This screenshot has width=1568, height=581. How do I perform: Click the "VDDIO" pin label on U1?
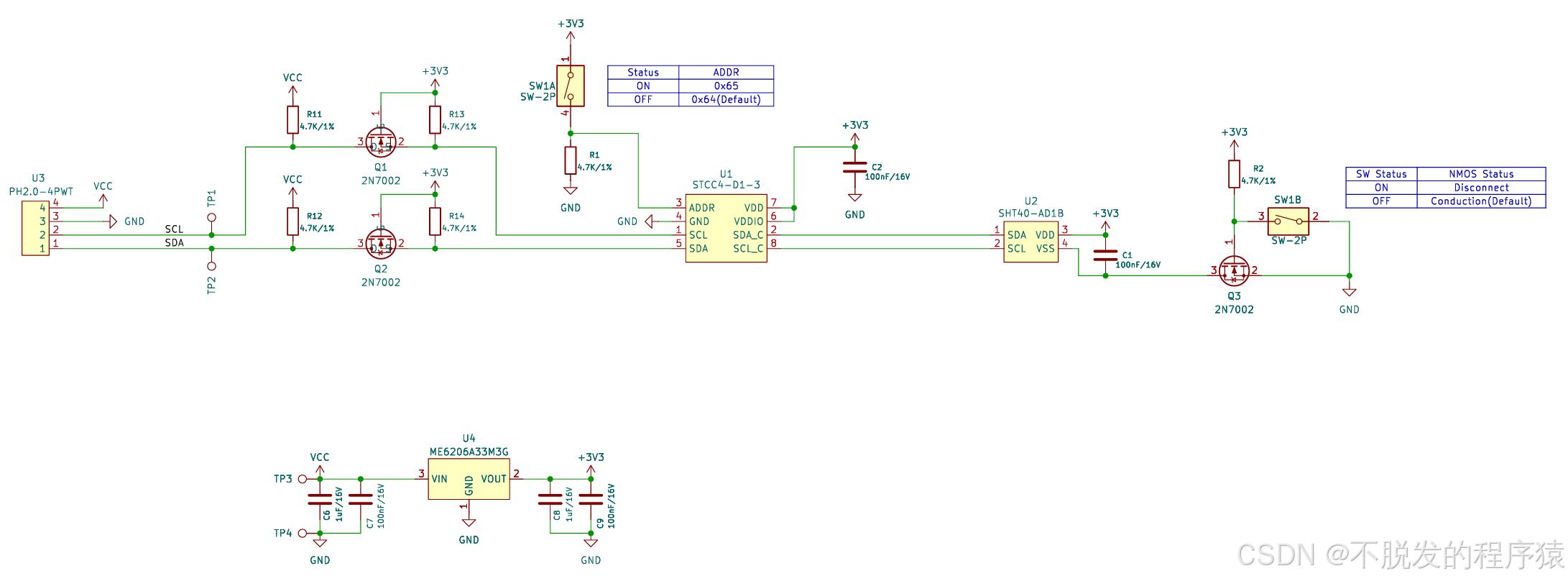click(748, 221)
